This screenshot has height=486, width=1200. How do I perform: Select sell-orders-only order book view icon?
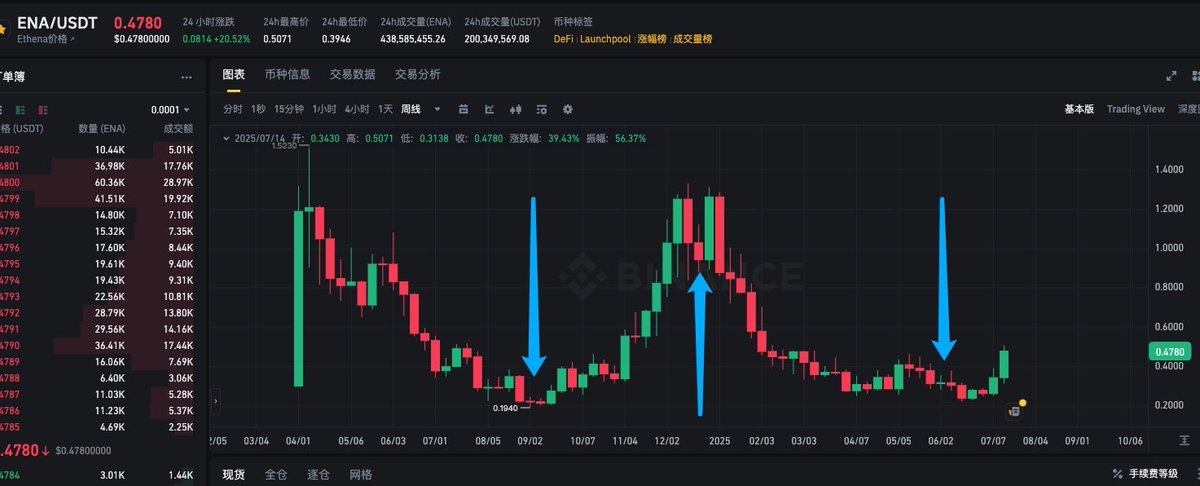click(x=43, y=110)
